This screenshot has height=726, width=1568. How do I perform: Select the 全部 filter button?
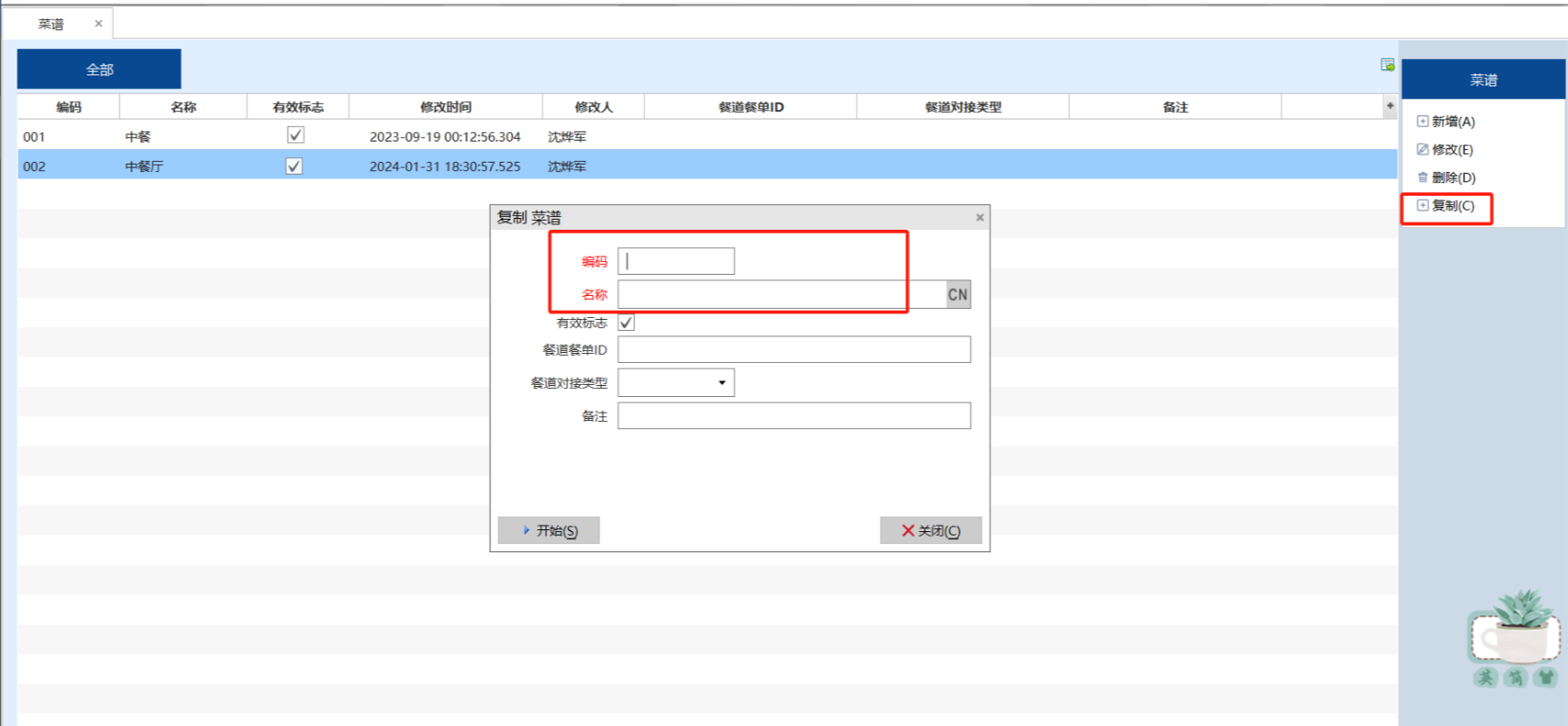click(99, 70)
